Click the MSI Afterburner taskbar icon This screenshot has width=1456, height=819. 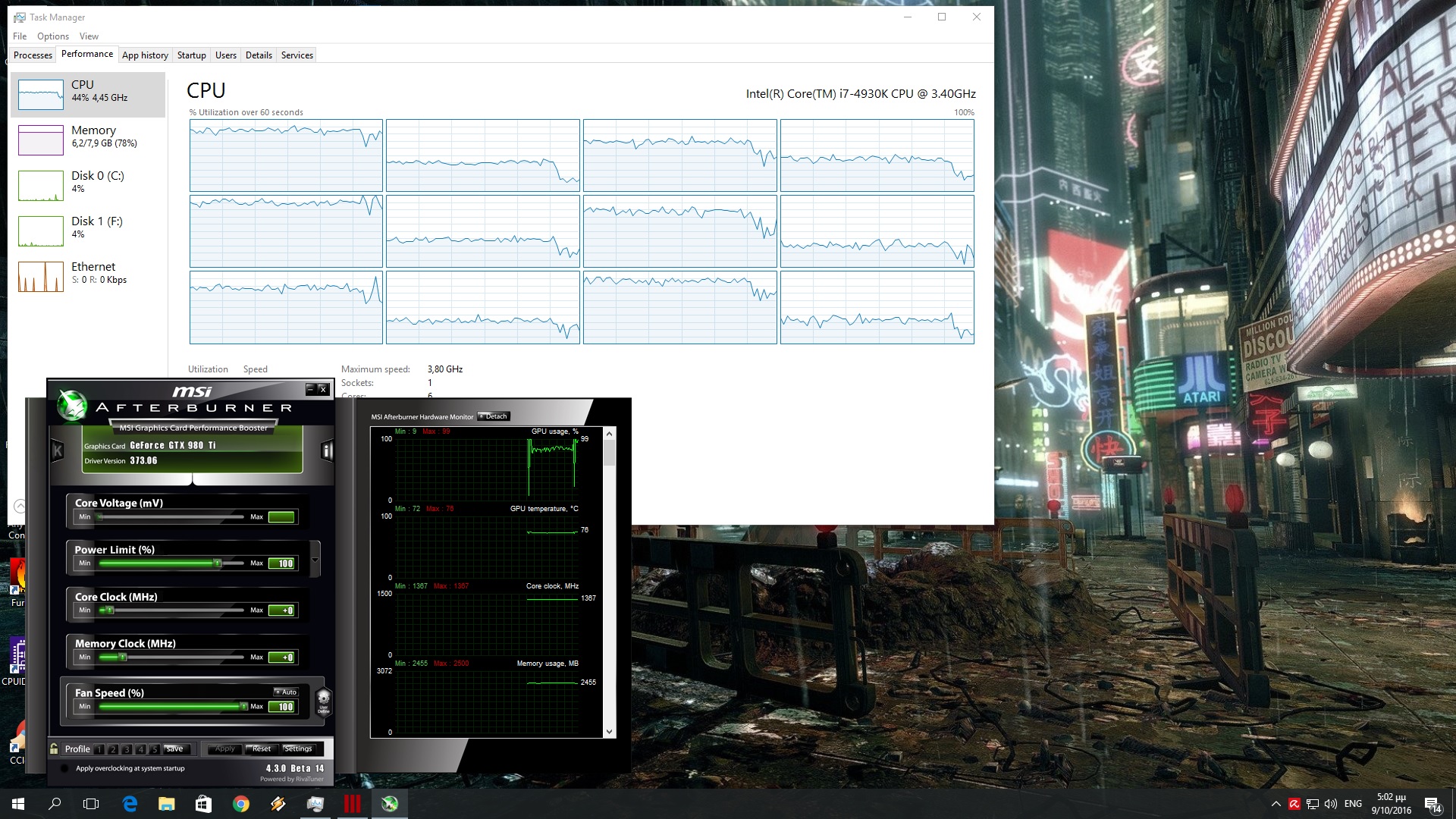pyautogui.click(x=390, y=804)
